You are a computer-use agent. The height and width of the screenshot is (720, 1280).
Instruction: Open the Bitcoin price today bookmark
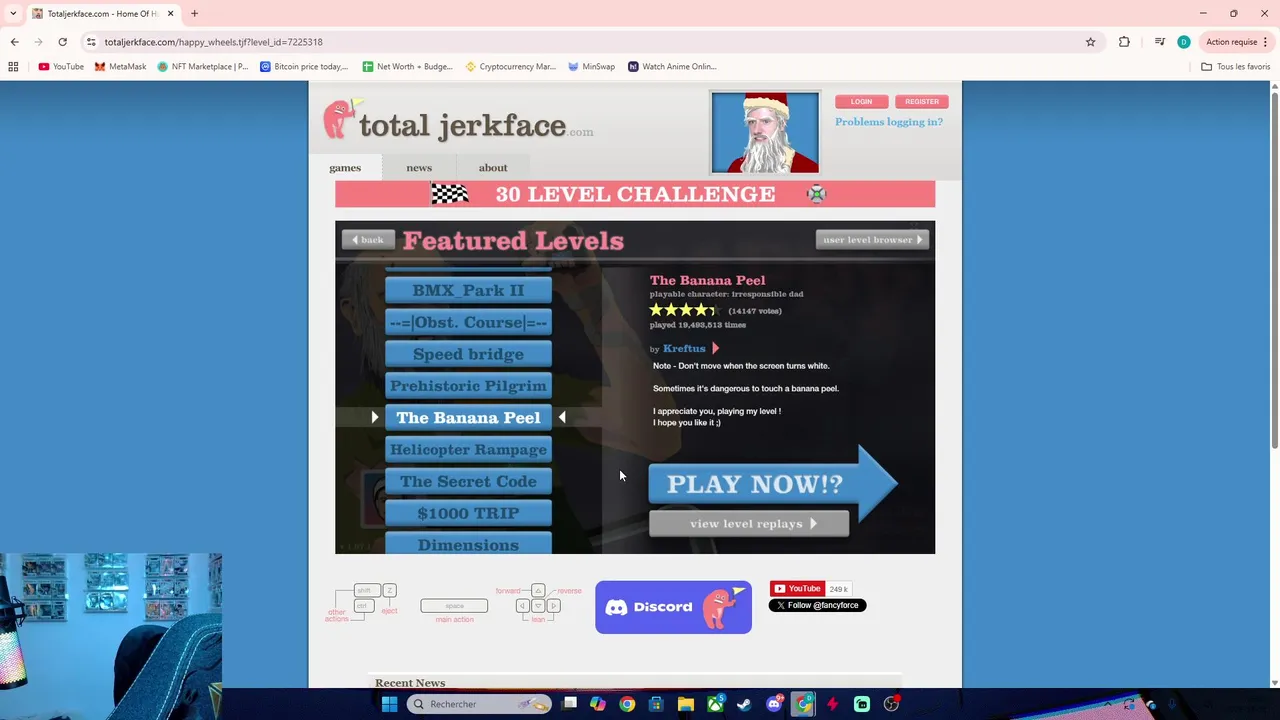[304, 67]
